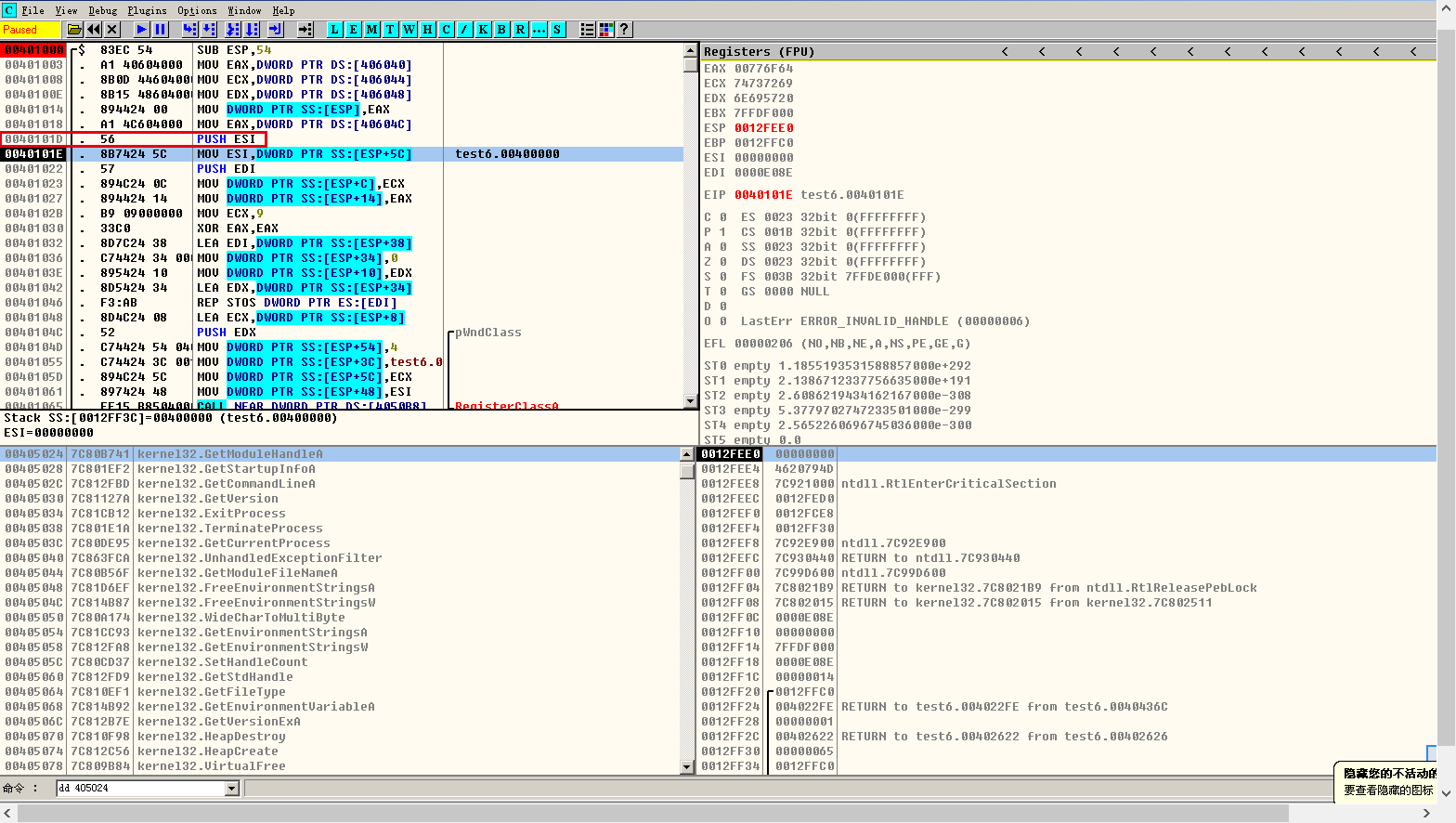Click down arrow of dump pane scrollbar
This screenshot has width=1456, height=823.
(687, 767)
